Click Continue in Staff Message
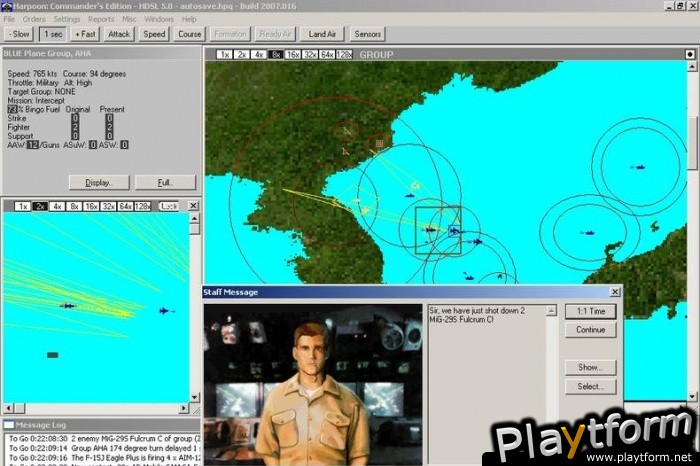The width and height of the screenshot is (700, 466). click(591, 330)
